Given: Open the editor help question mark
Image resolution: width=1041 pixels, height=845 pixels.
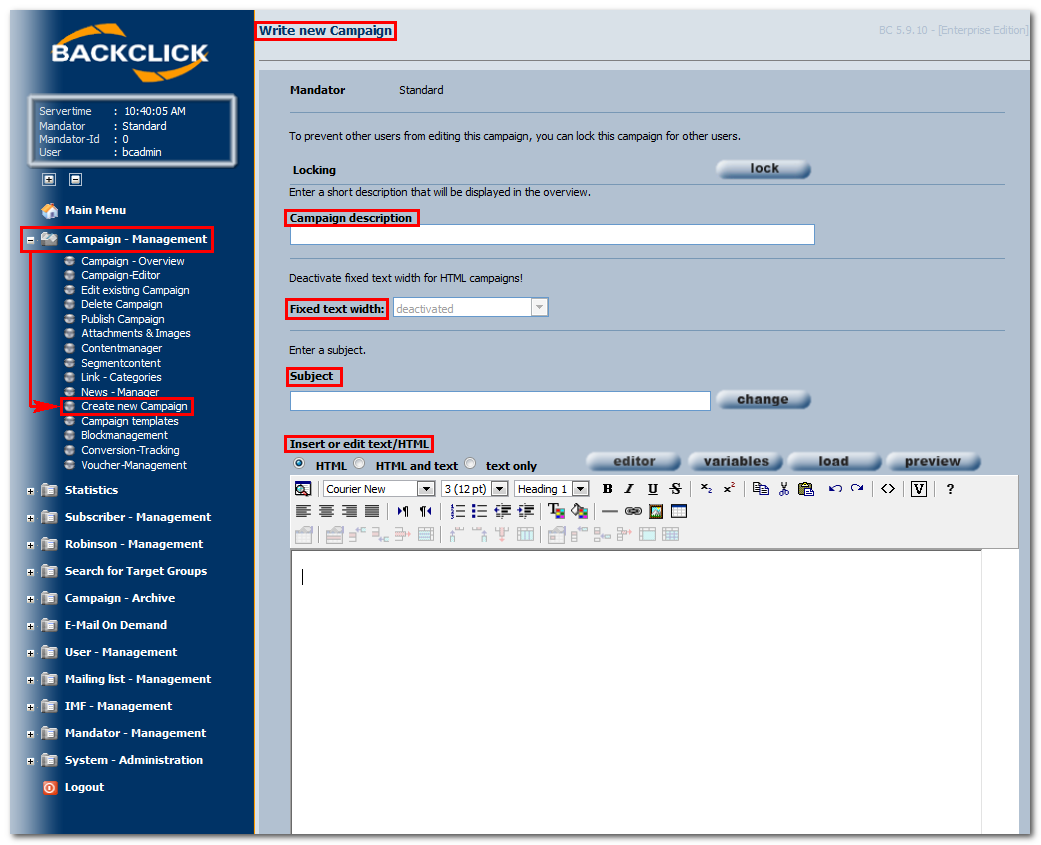Looking at the screenshot, I should pyautogui.click(x=950, y=489).
